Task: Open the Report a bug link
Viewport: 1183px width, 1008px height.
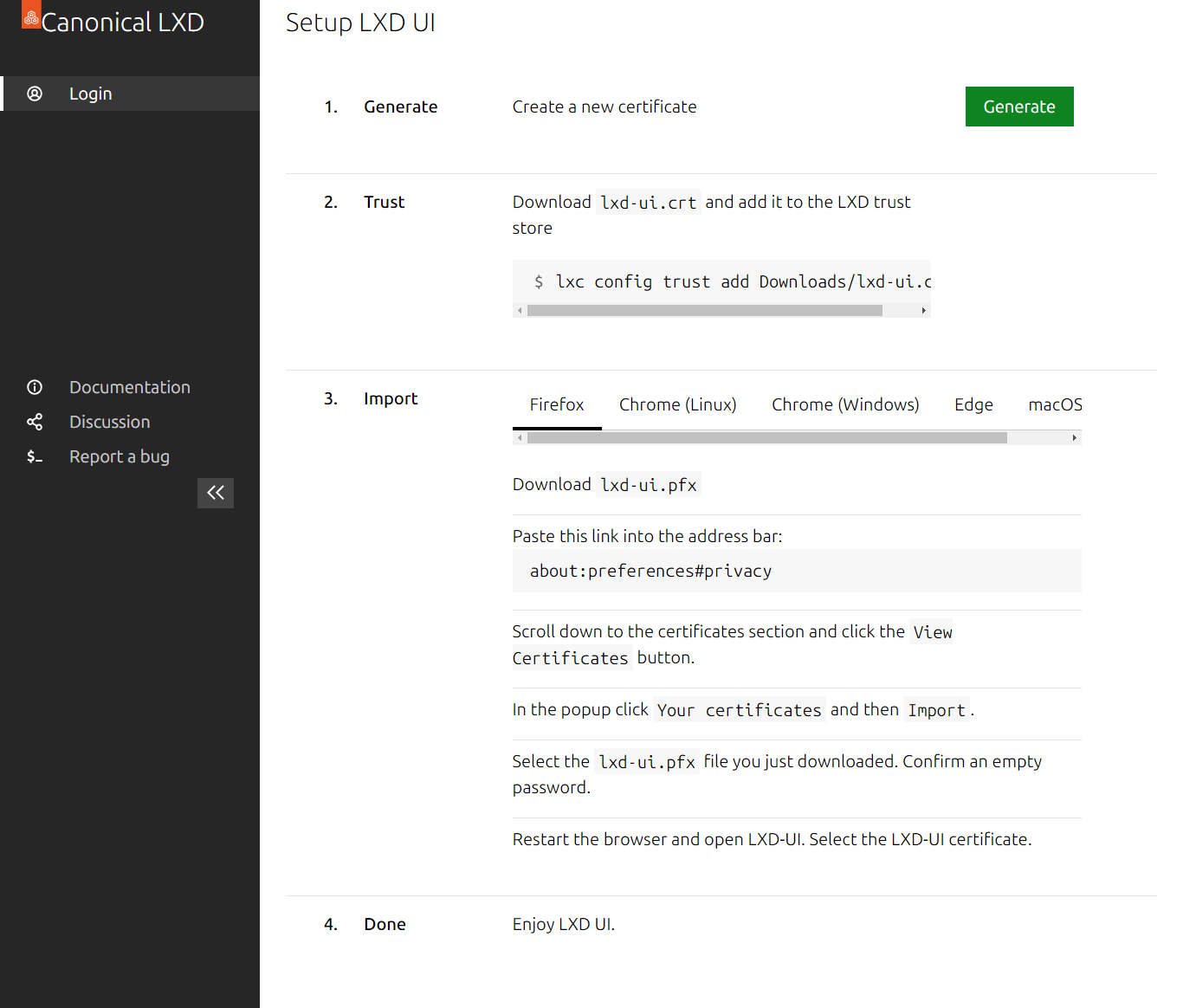Action: 120,456
